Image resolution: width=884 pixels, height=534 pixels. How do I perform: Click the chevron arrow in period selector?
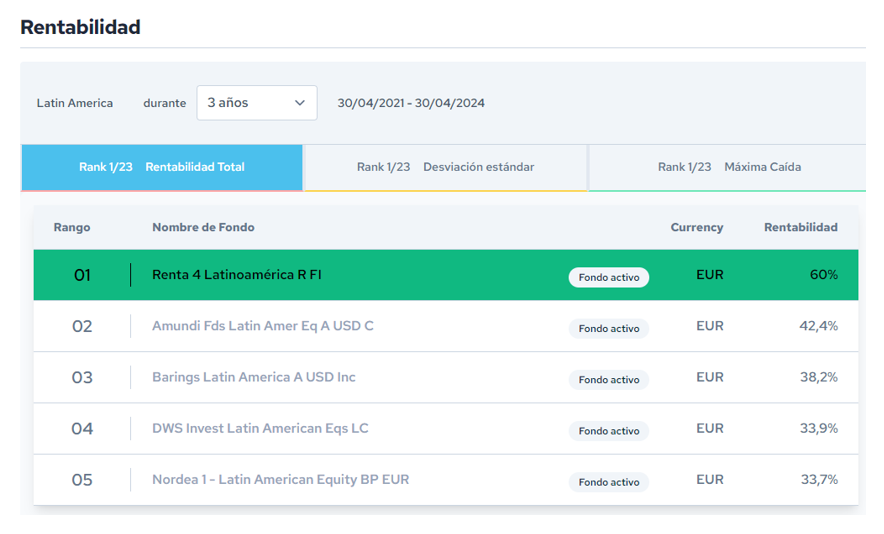tap(300, 103)
